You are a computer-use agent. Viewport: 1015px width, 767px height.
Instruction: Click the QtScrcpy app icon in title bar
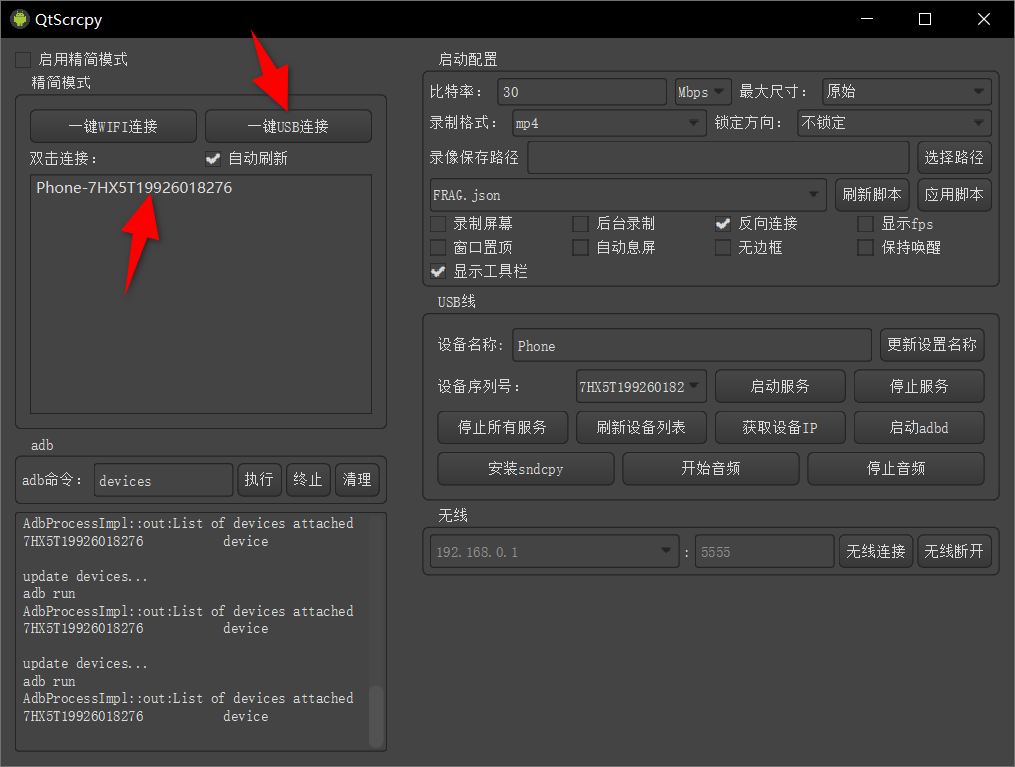tap(21, 19)
